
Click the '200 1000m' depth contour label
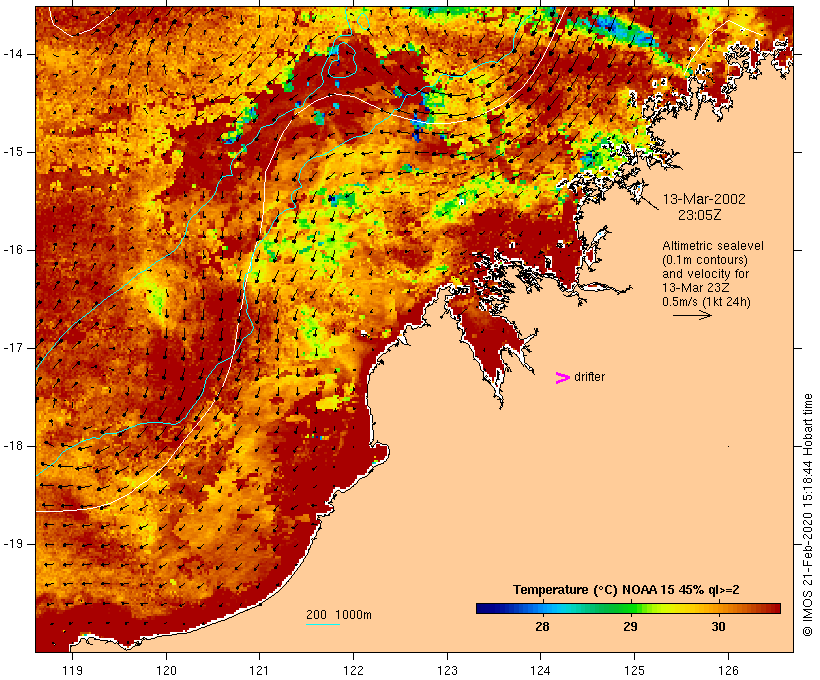[339, 615]
